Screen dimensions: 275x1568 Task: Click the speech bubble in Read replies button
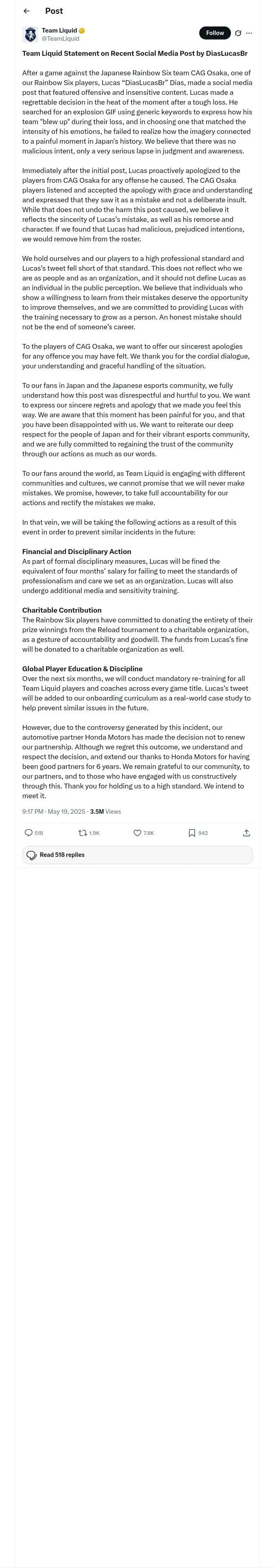point(32,855)
